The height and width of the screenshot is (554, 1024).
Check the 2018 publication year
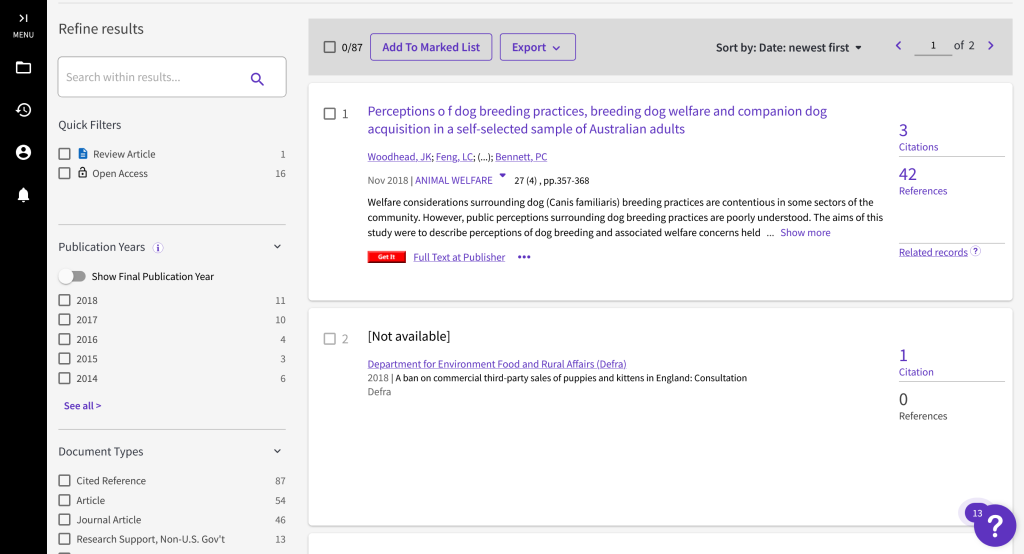64,300
